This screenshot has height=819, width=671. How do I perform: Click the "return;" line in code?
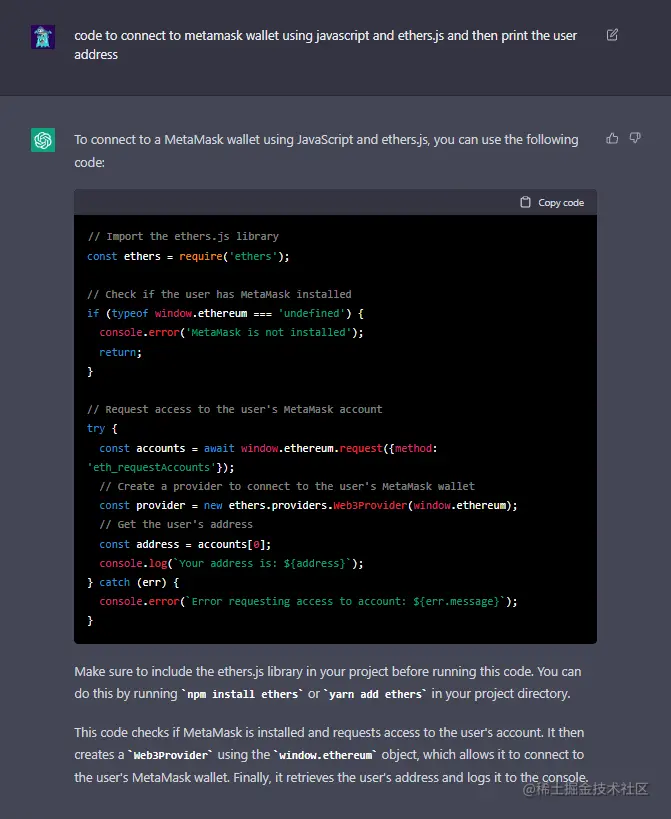click(x=120, y=352)
